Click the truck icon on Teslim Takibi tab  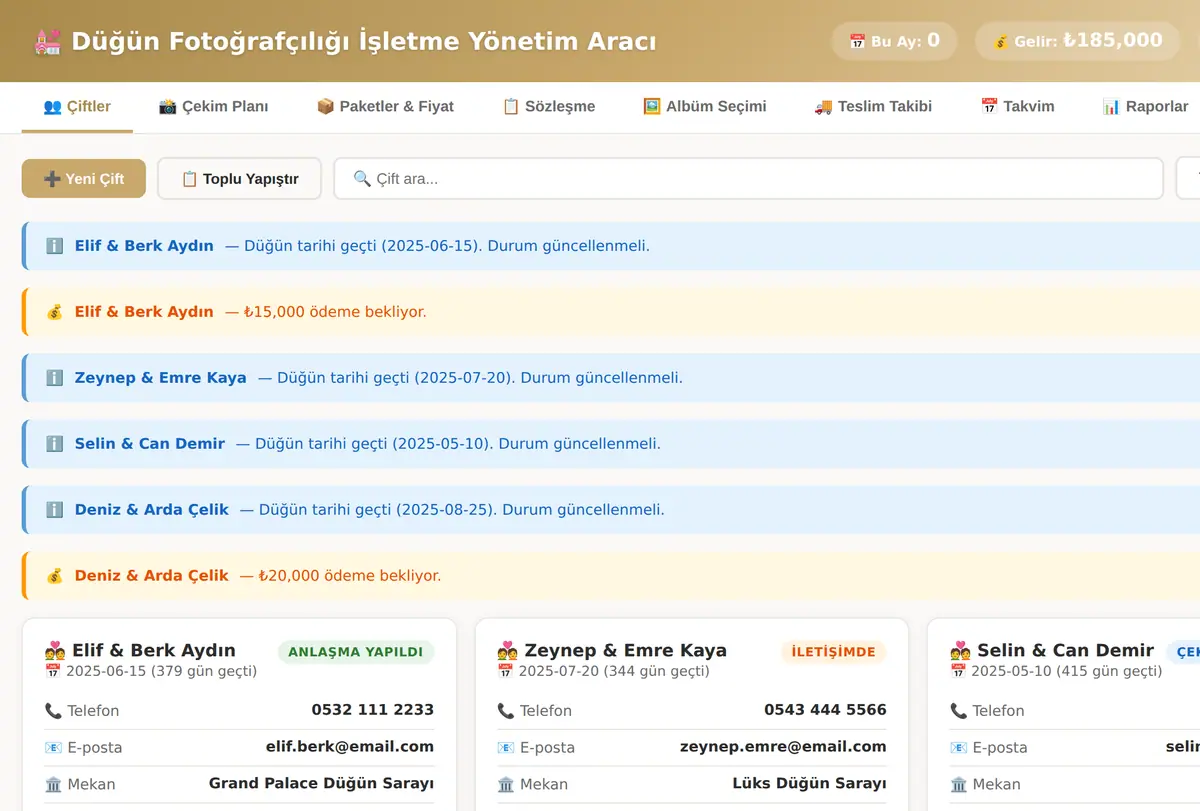click(x=823, y=106)
